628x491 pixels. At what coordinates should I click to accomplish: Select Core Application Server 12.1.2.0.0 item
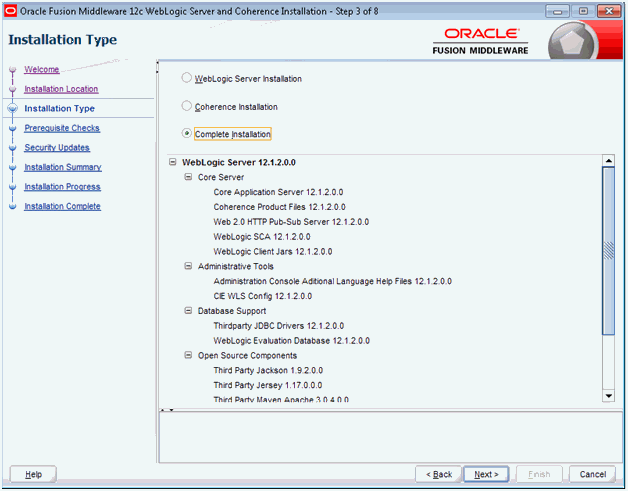278,192
